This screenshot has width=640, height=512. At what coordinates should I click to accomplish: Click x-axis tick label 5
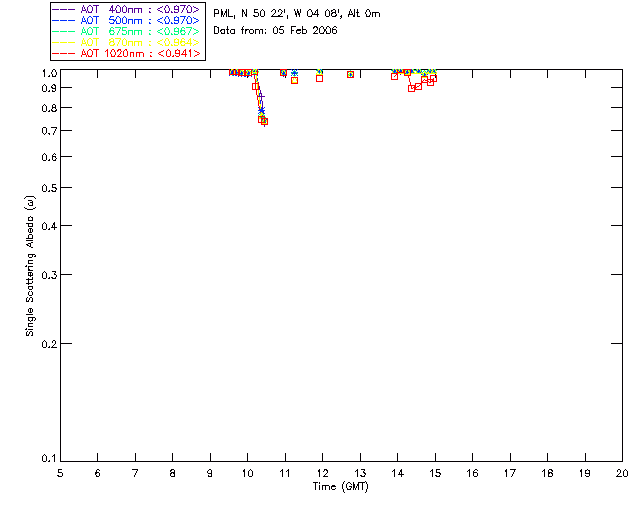tap(60, 473)
